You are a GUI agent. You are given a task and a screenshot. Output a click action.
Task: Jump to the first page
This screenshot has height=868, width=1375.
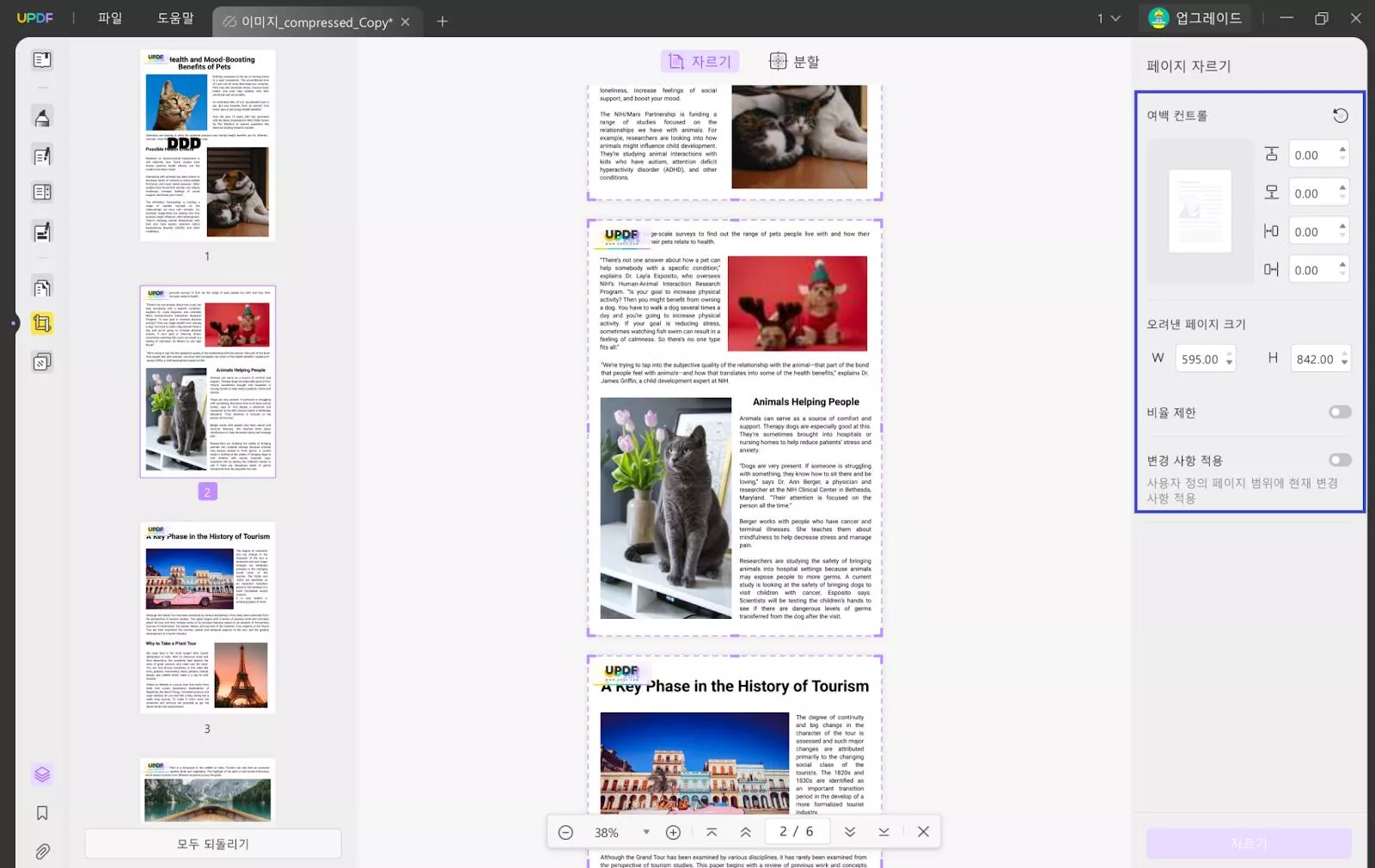(x=712, y=832)
